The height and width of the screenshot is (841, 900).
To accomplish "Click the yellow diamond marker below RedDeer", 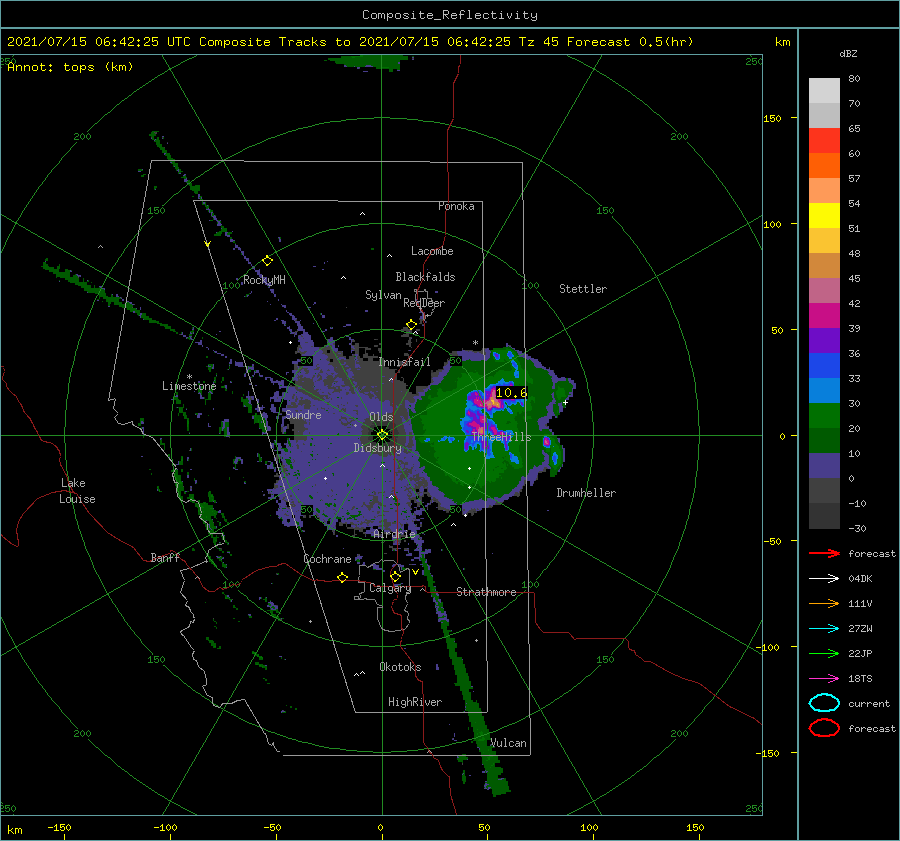I will [412, 325].
